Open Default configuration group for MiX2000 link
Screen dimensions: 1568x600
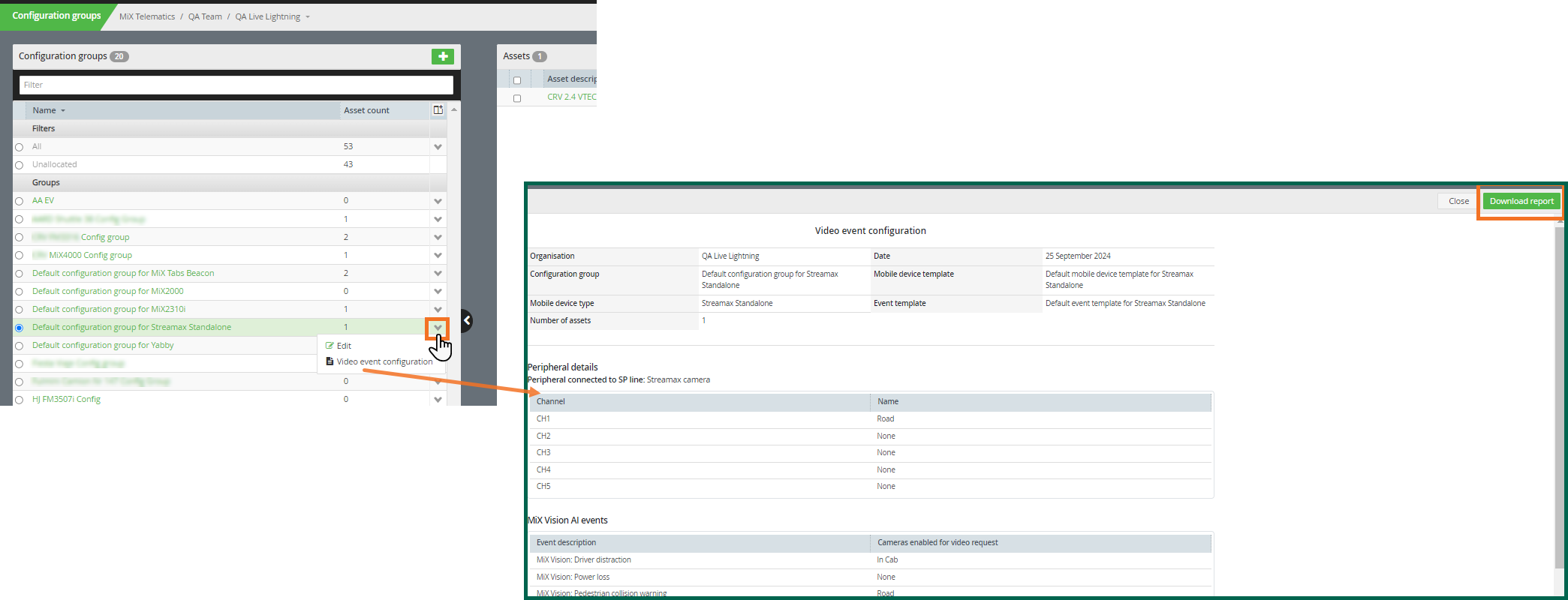107,291
